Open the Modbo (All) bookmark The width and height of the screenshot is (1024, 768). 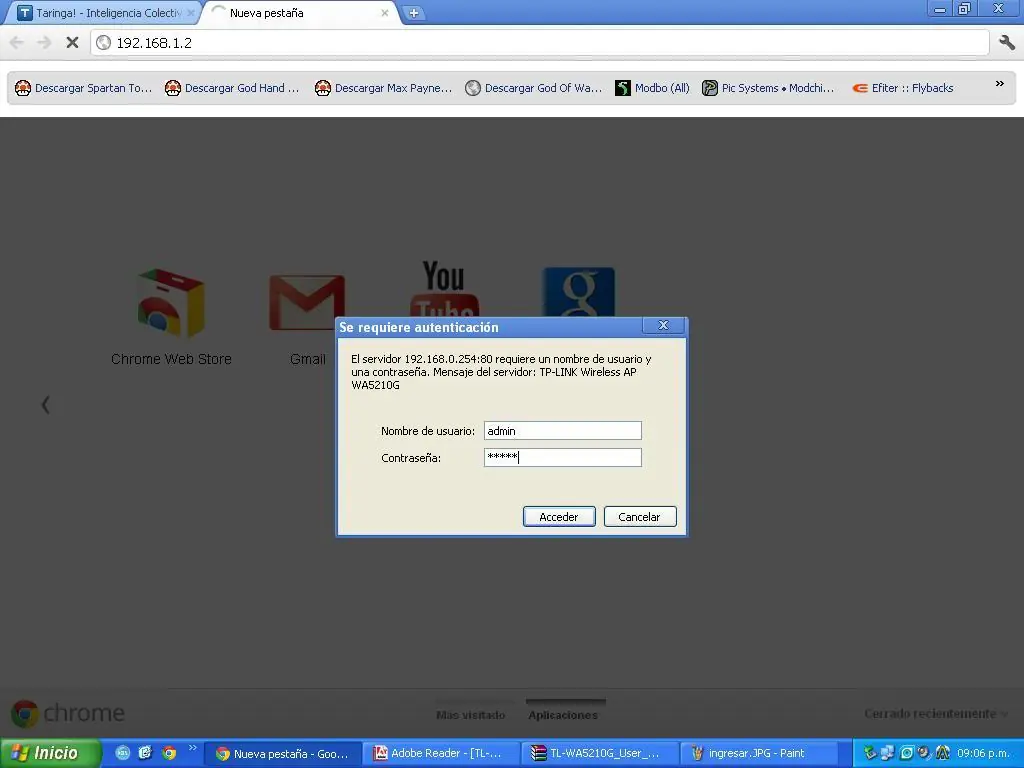(x=652, y=88)
